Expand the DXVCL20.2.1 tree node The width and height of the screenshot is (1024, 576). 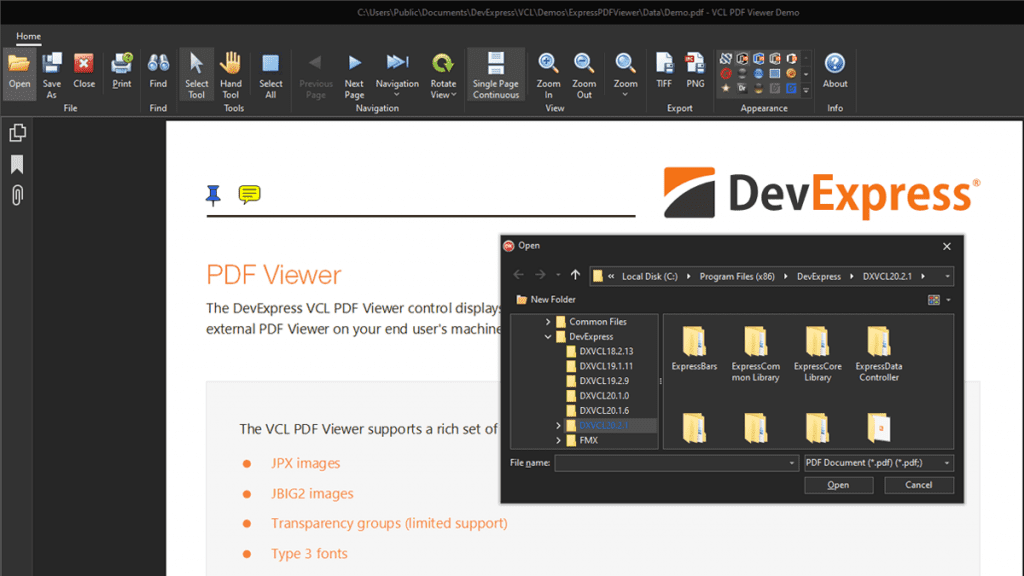pyautogui.click(x=558, y=425)
